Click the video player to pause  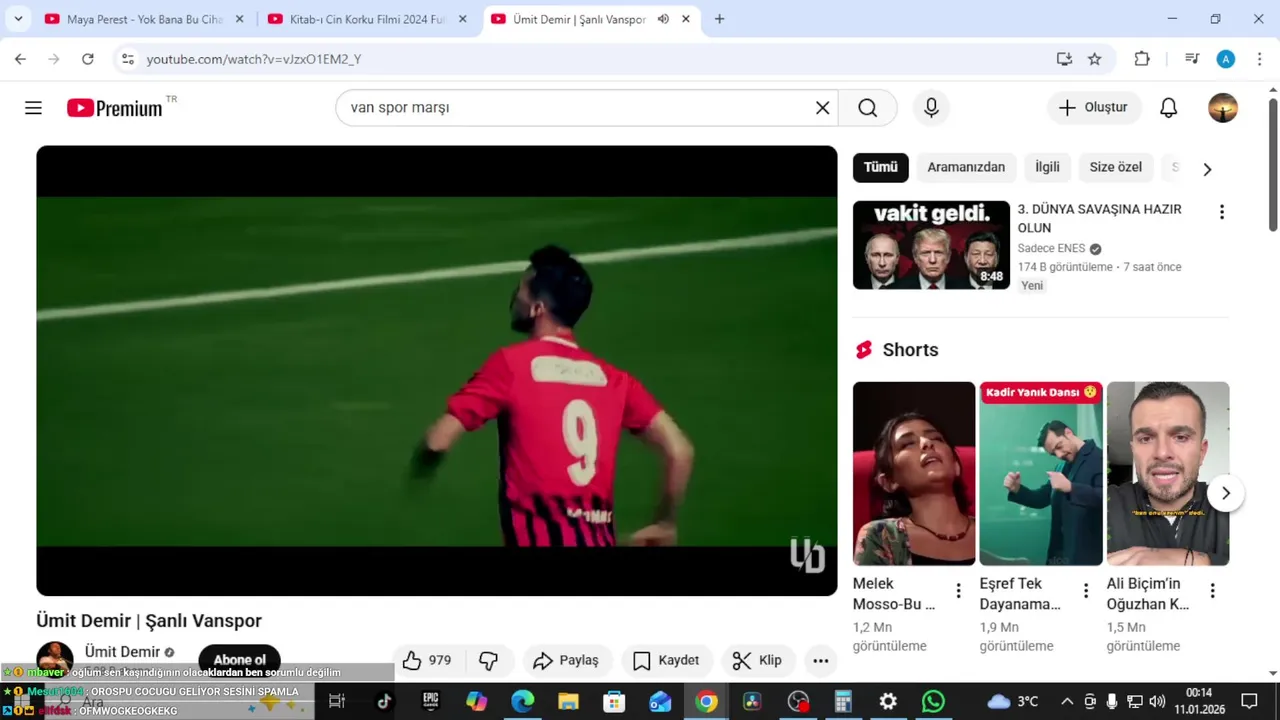coord(437,371)
